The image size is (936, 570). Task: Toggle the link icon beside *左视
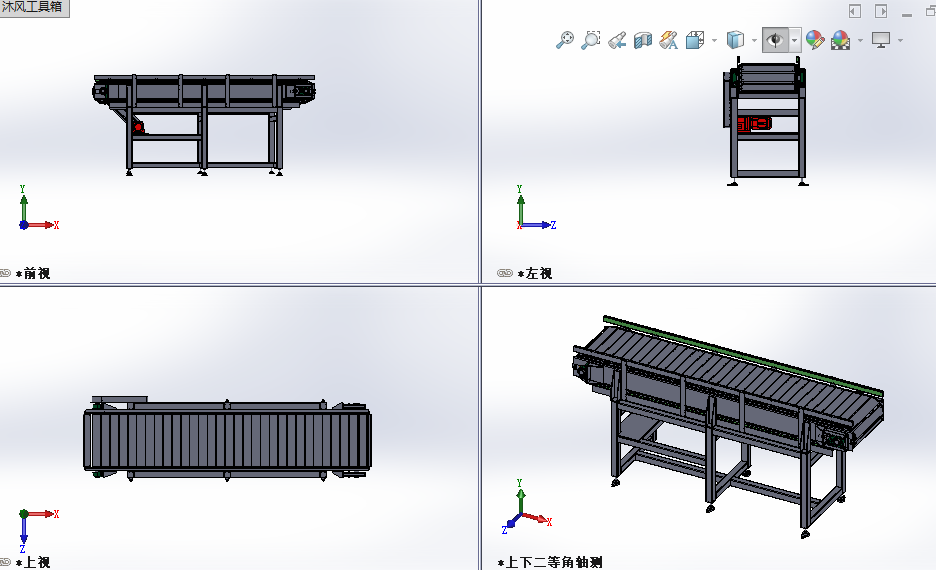click(x=505, y=273)
